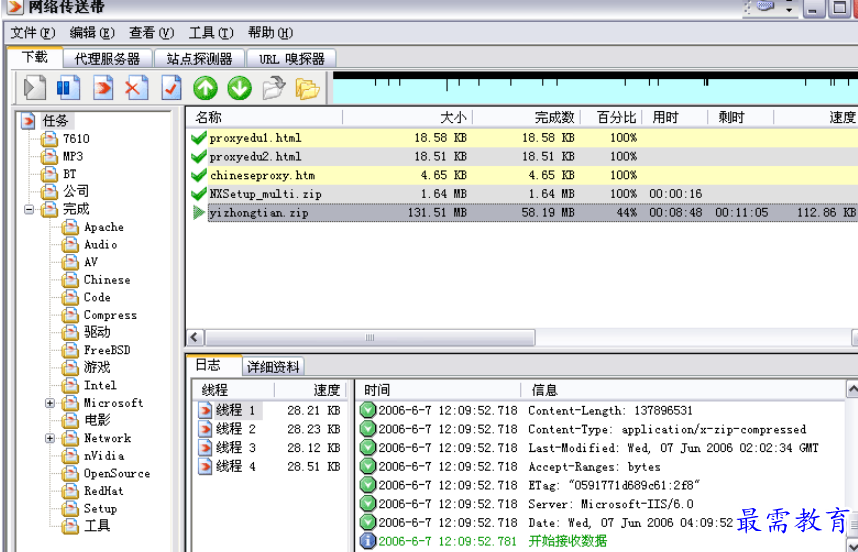The height and width of the screenshot is (552, 858).
Task: Switch to the 站点探测器 tab
Action: 199,58
